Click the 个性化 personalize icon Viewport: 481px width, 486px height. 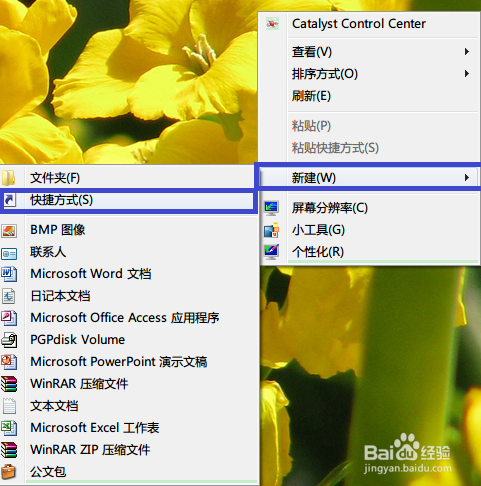271,252
